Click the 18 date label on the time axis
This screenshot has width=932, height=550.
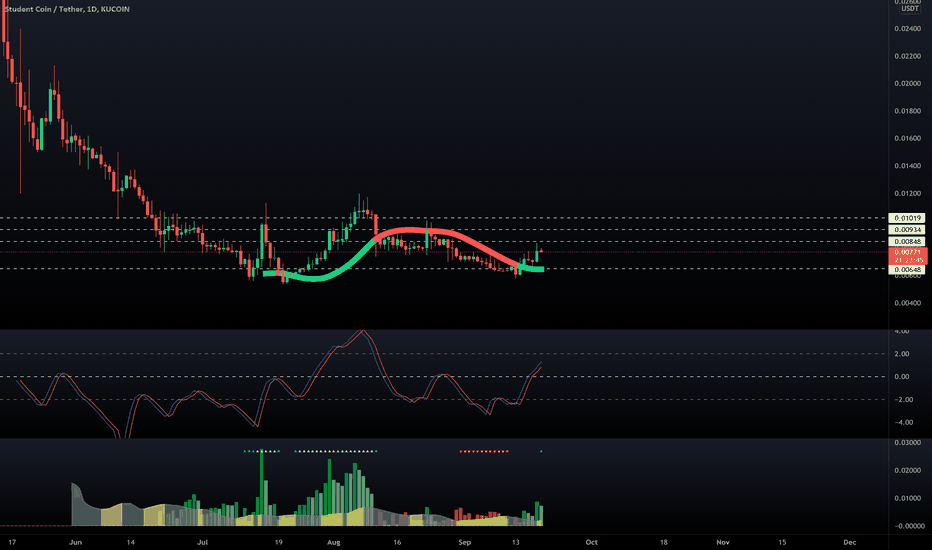(x=663, y=542)
